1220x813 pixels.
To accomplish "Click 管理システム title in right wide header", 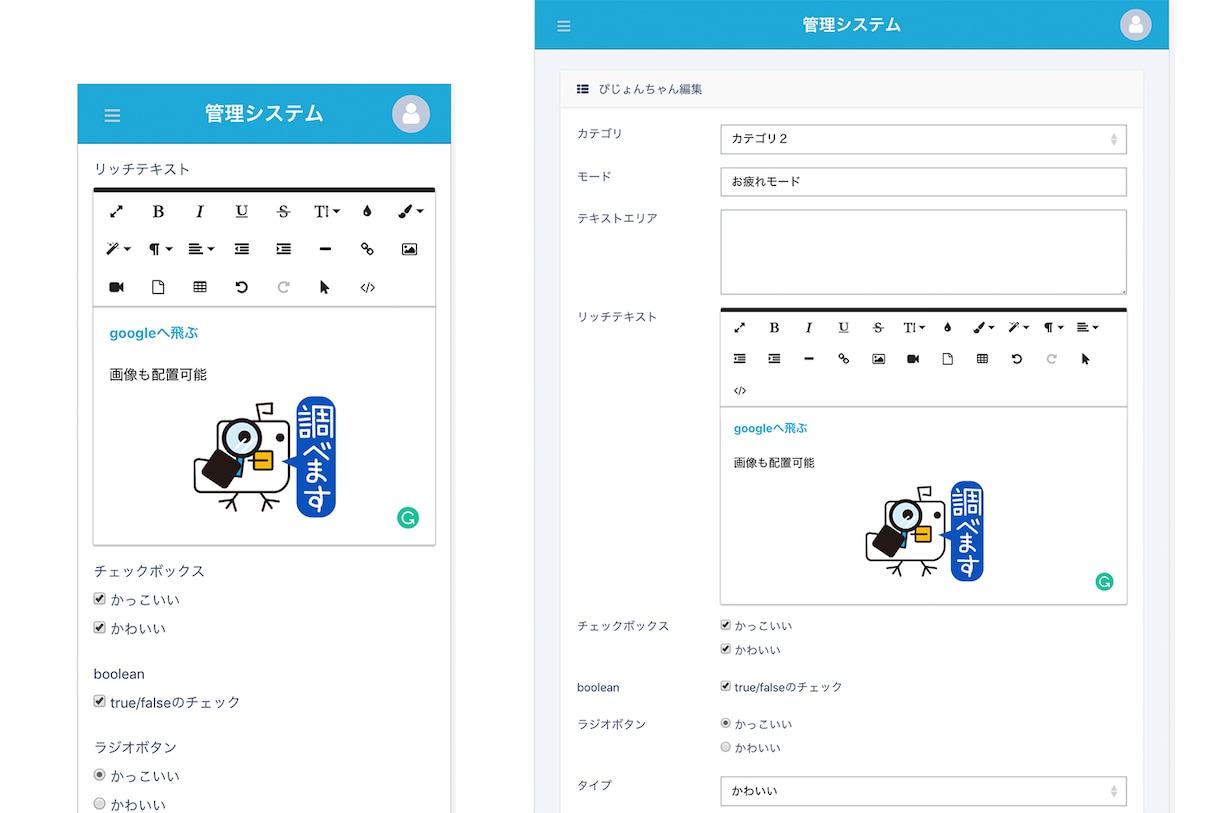I will 851,25.
